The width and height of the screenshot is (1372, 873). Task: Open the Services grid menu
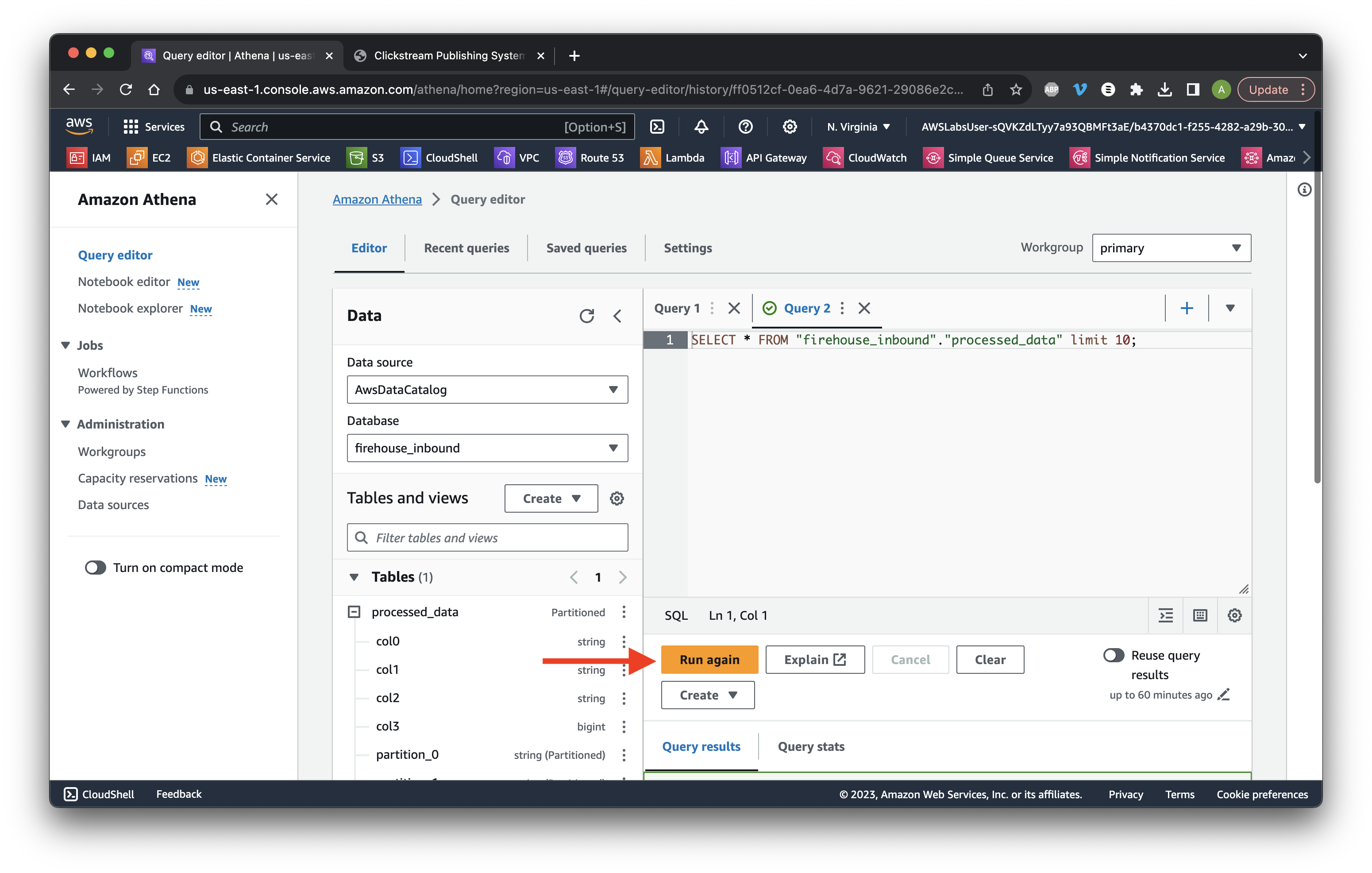coord(154,127)
